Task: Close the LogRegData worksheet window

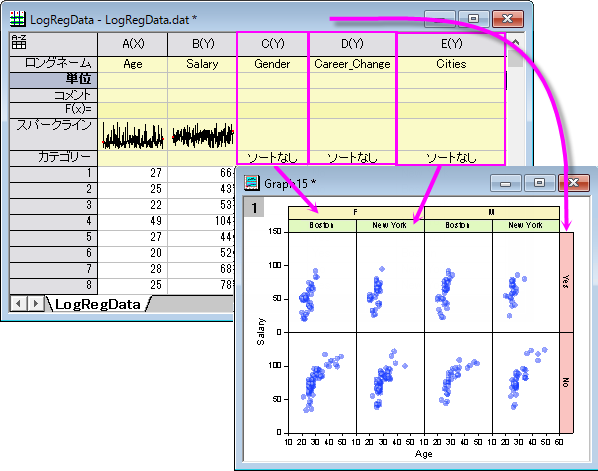Action: pos(508,18)
